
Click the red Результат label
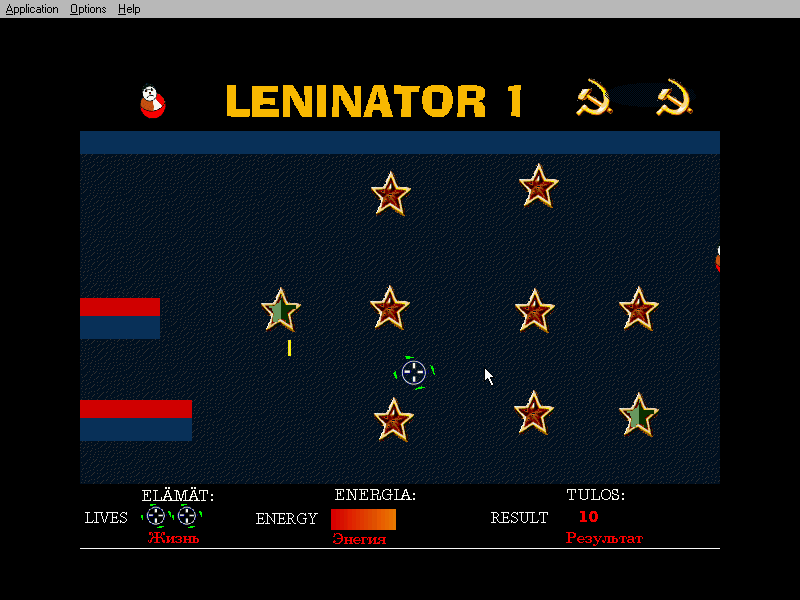605,538
